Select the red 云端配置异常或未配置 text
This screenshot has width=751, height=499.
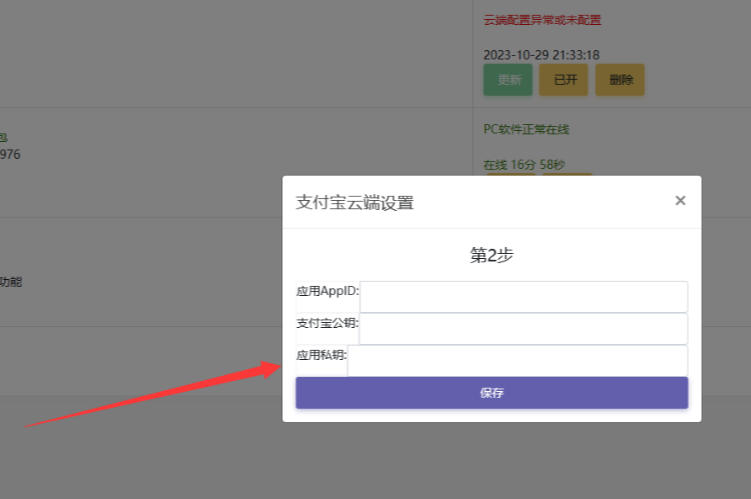(x=542, y=20)
